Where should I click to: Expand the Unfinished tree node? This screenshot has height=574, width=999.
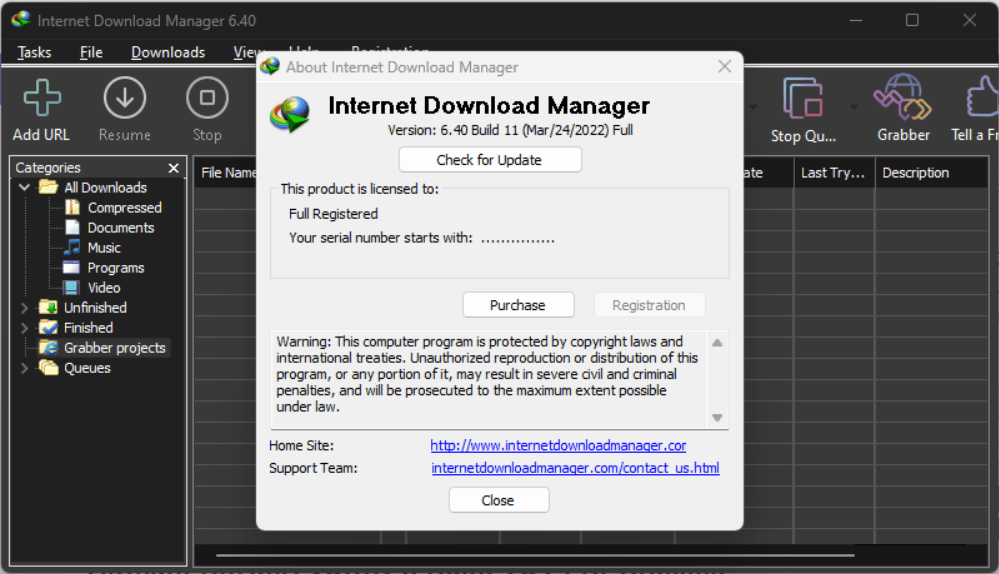click(x=25, y=308)
